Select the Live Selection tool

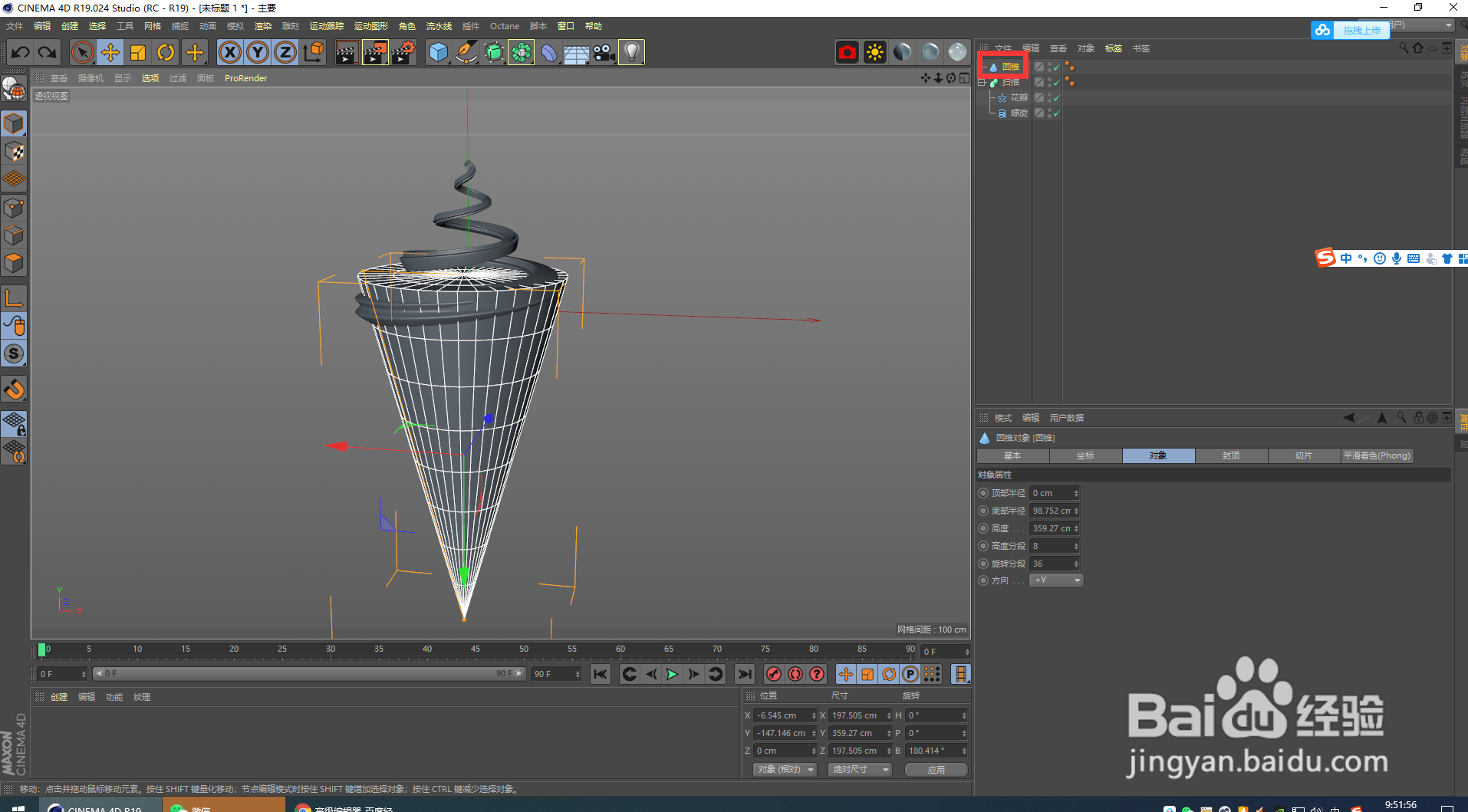pyautogui.click(x=82, y=52)
